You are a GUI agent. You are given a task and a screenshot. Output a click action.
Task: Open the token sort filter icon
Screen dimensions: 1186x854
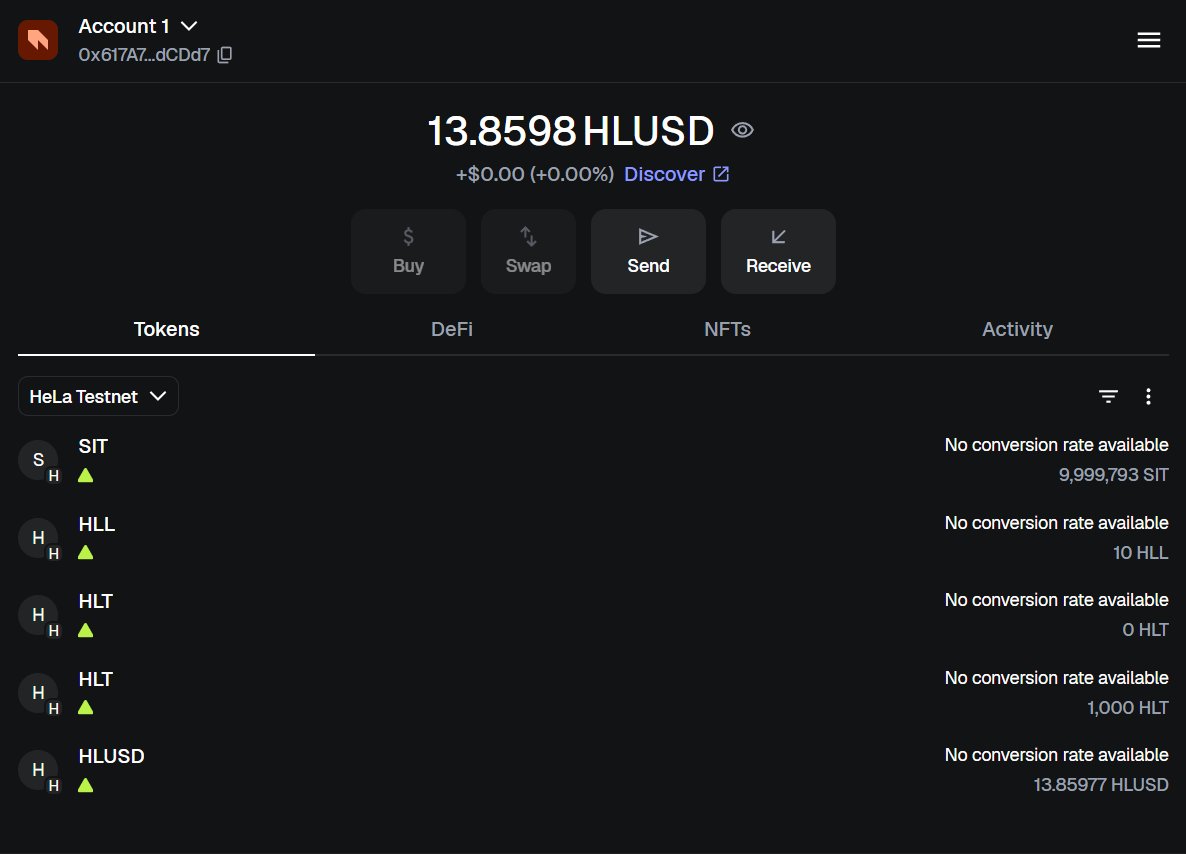[x=1108, y=396]
